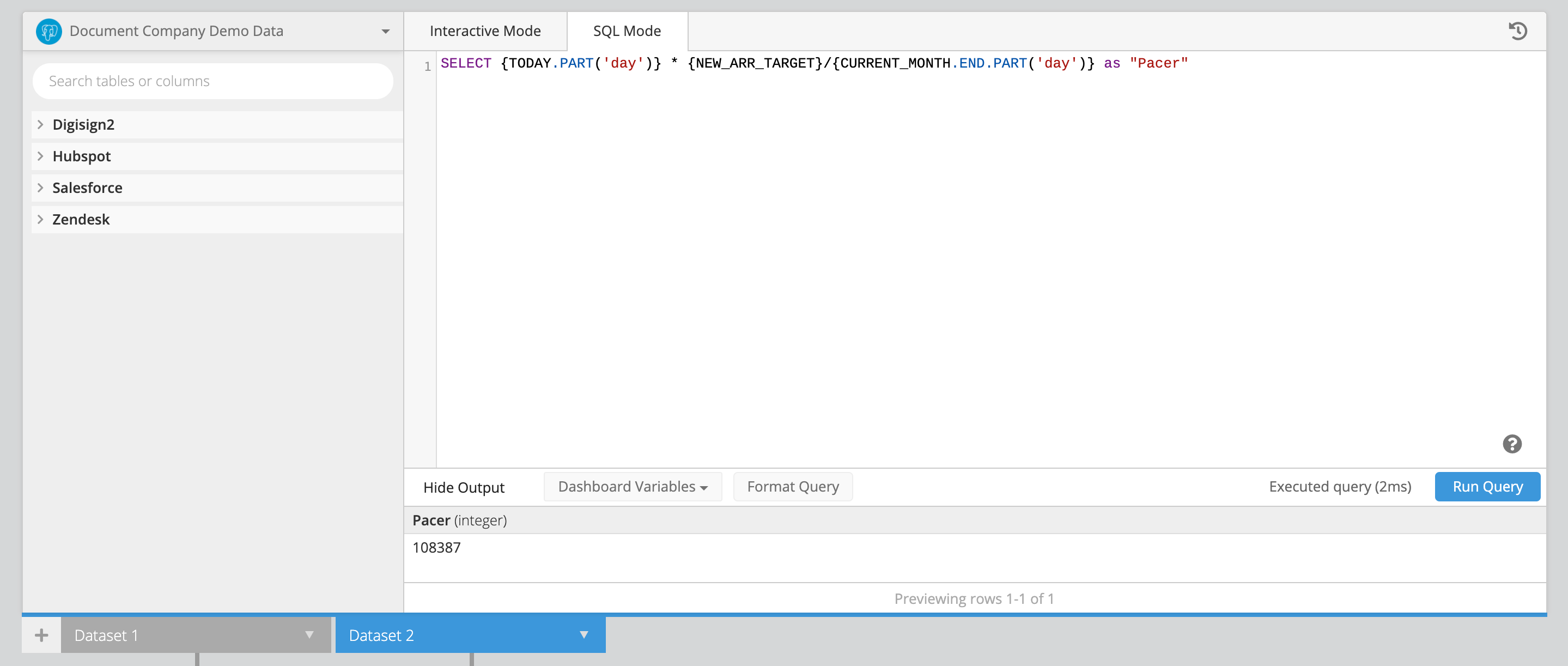
Task: Open Dataset 1 tab menu arrow
Action: pyautogui.click(x=309, y=635)
